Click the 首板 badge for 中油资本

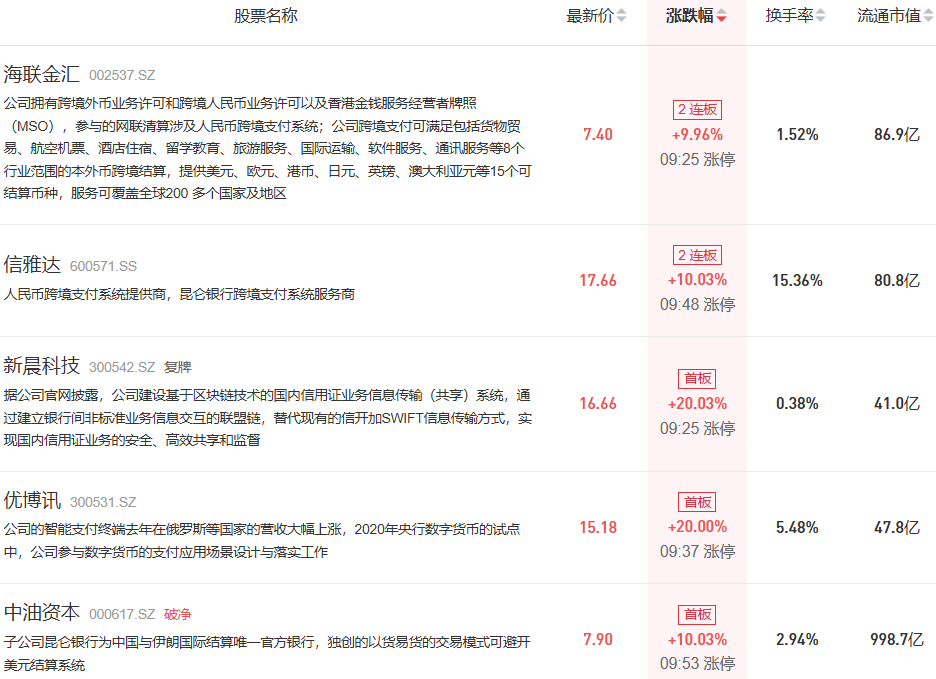pos(697,615)
